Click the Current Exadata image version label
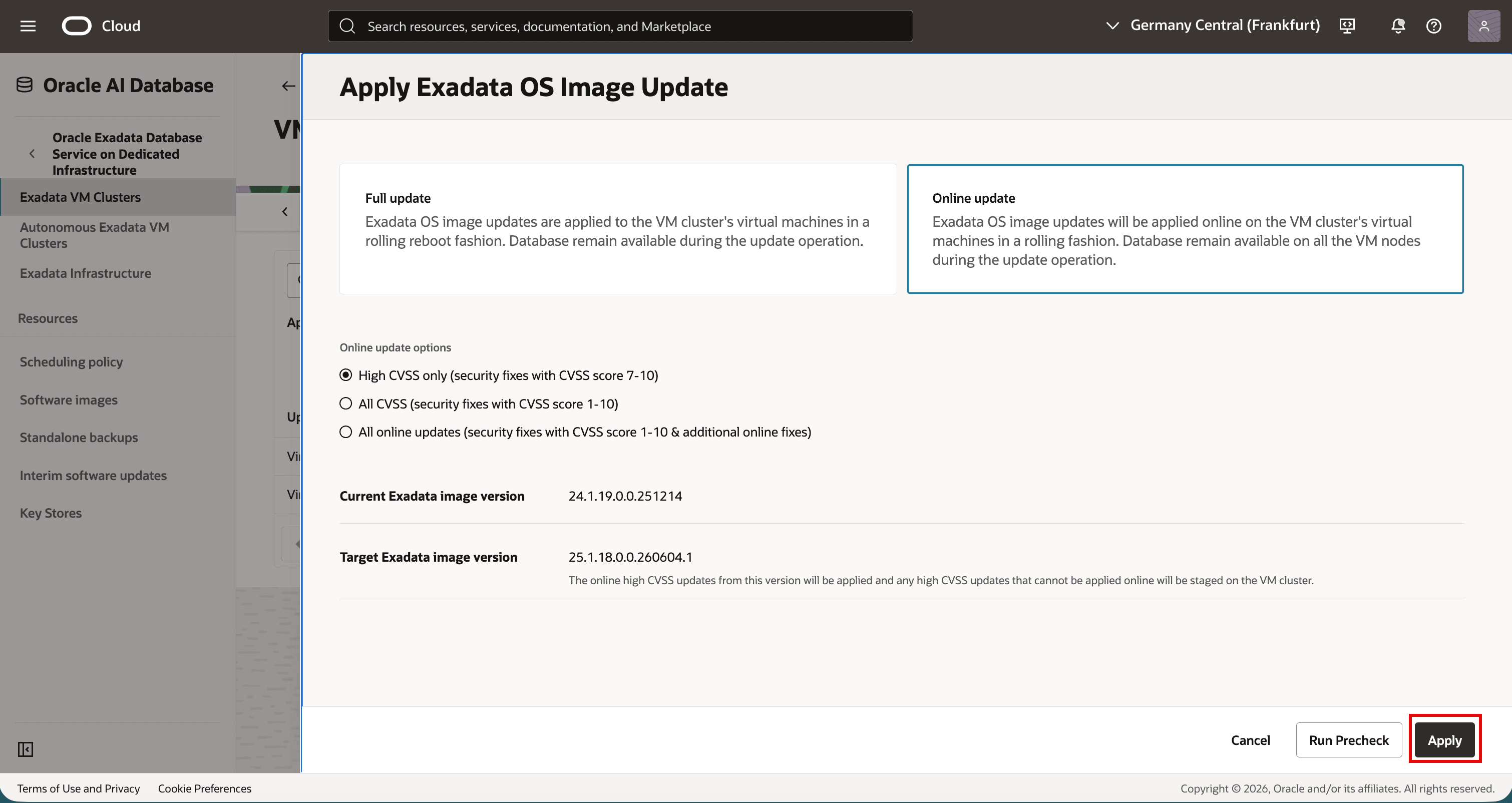1512x803 pixels. pyautogui.click(x=432, y=496)
